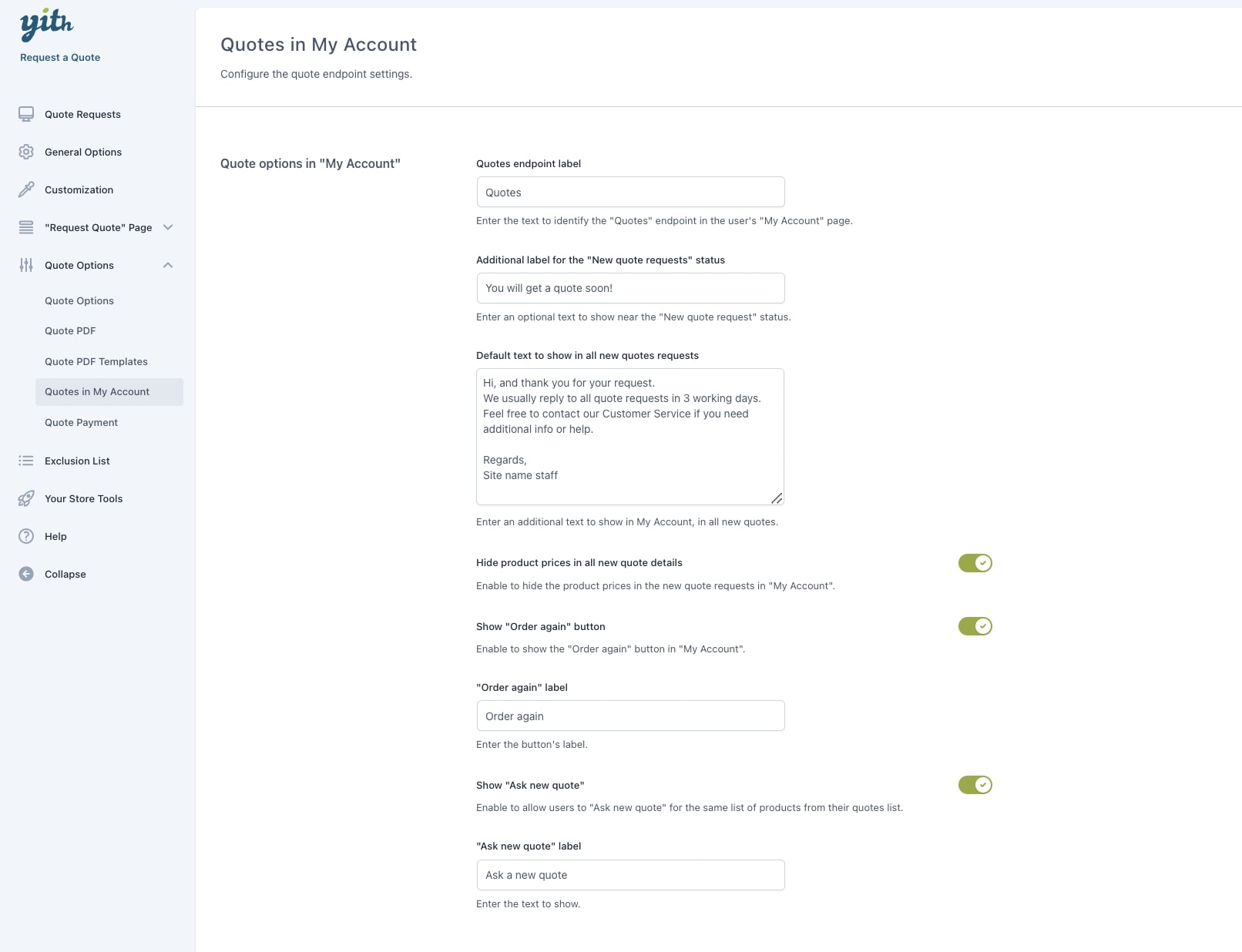The width and height of the screenshot is (1242, 952).
Task: Go to Quote PDF settings
Action: pos(70,331)
